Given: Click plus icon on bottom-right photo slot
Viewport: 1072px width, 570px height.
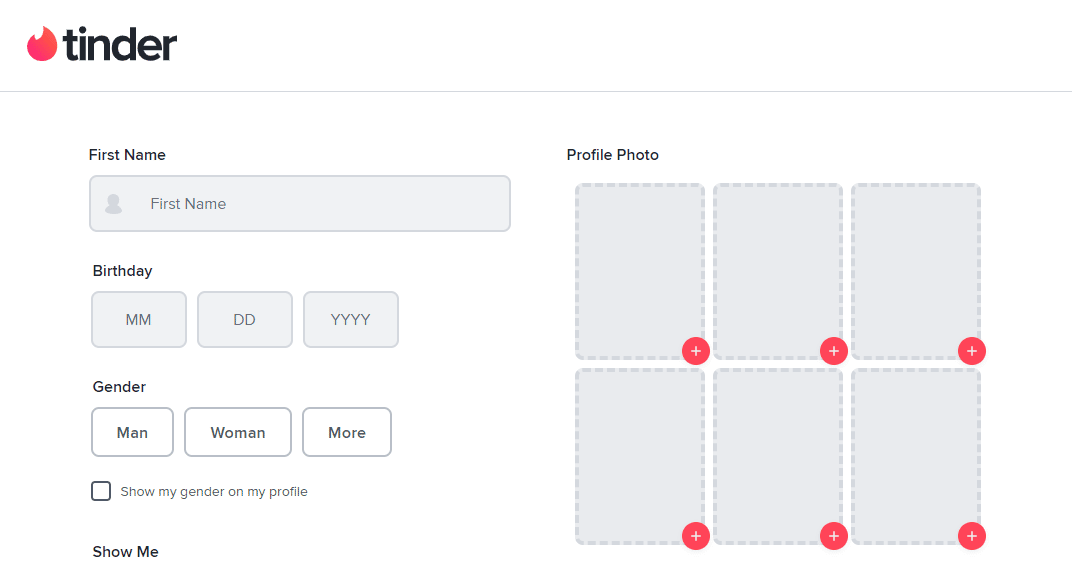Looking at the screenshot, I should (972, 536).
